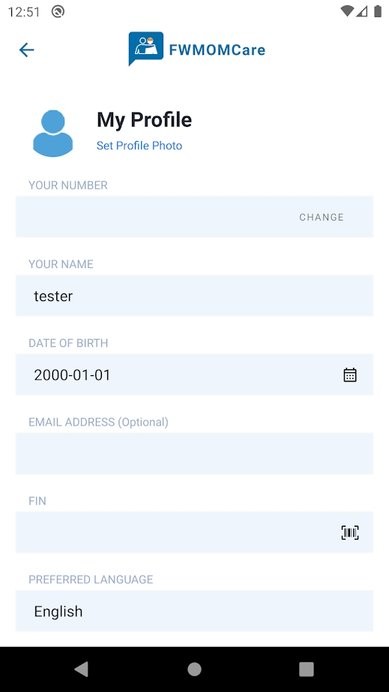Screen dimensions: 389x692
Task: Tap the blue profile avatar icon
Action: coord(53,133)
